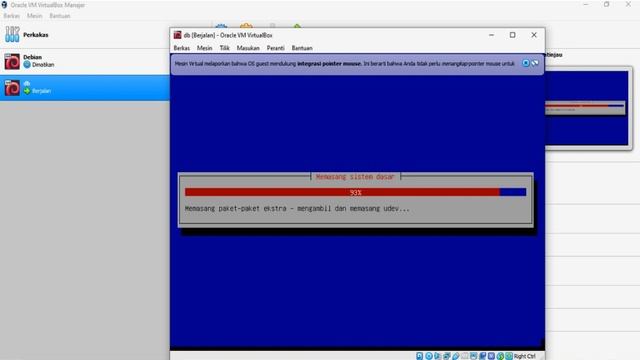This screenshot has width=640, height=360.
Task: Click the 'Berjalan' status text under db
Action: [42, 91]
